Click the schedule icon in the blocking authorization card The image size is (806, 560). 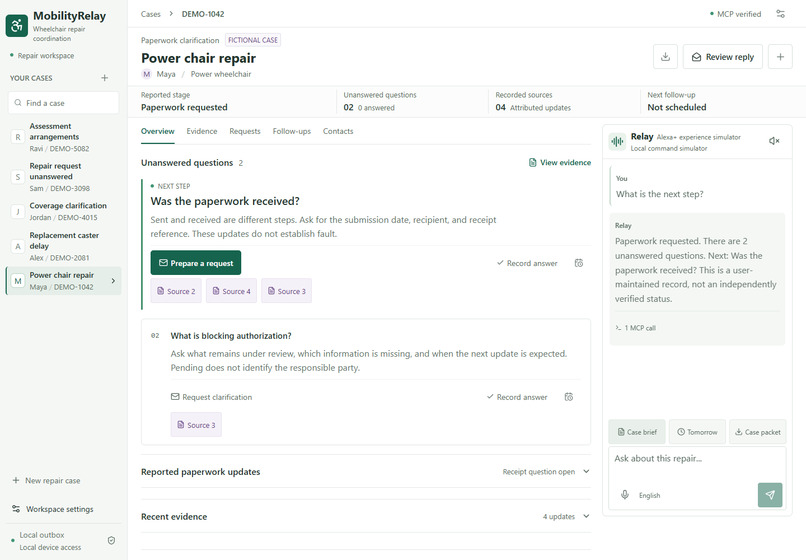[569, 397]
